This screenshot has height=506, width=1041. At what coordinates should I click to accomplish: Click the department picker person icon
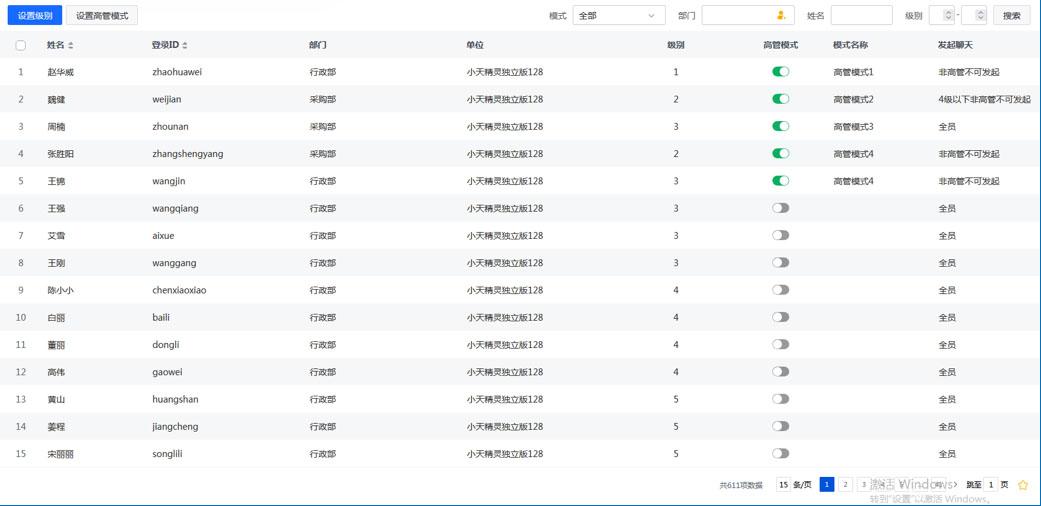coord(781,16)
